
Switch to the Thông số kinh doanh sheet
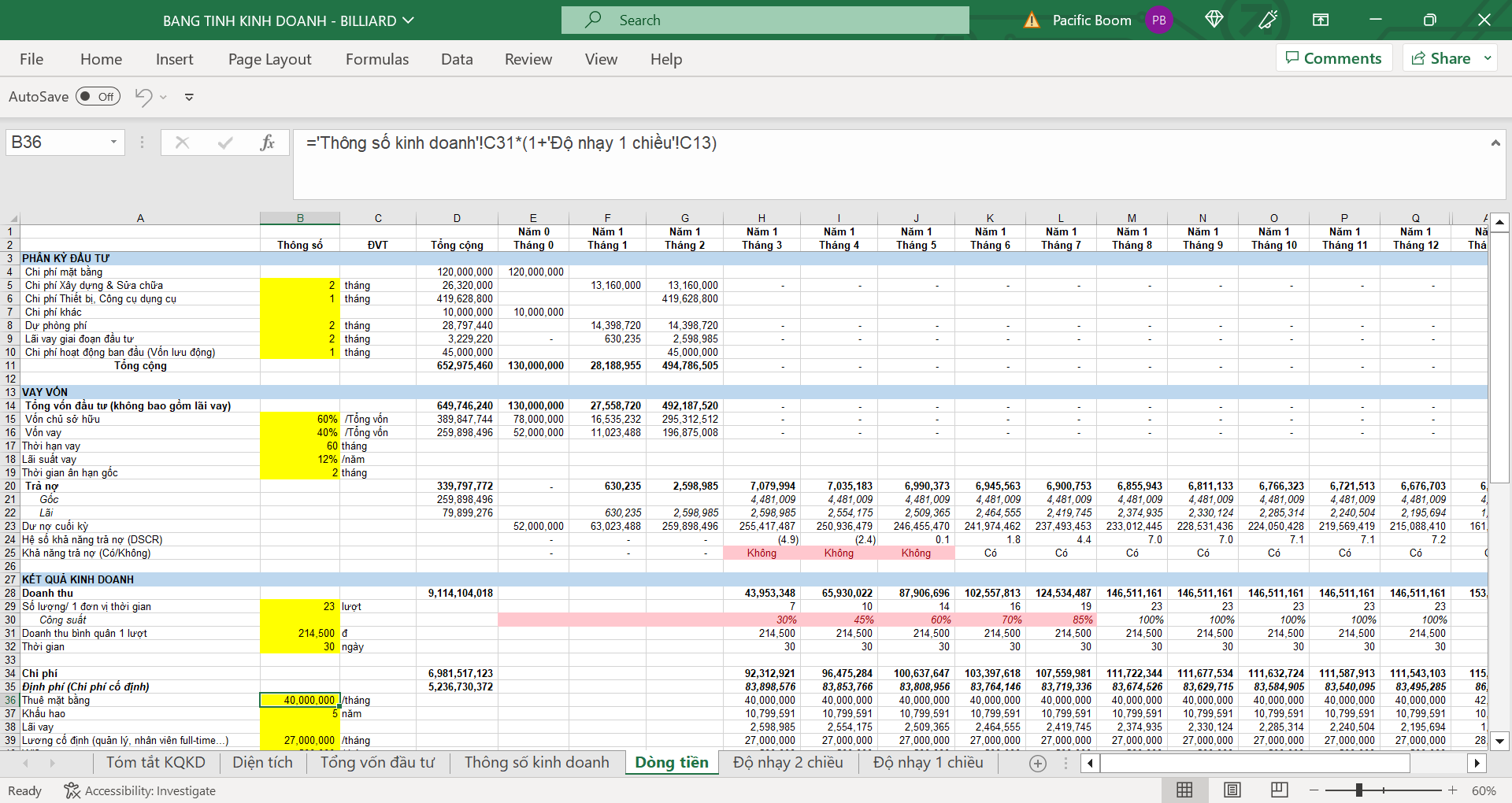536,762
